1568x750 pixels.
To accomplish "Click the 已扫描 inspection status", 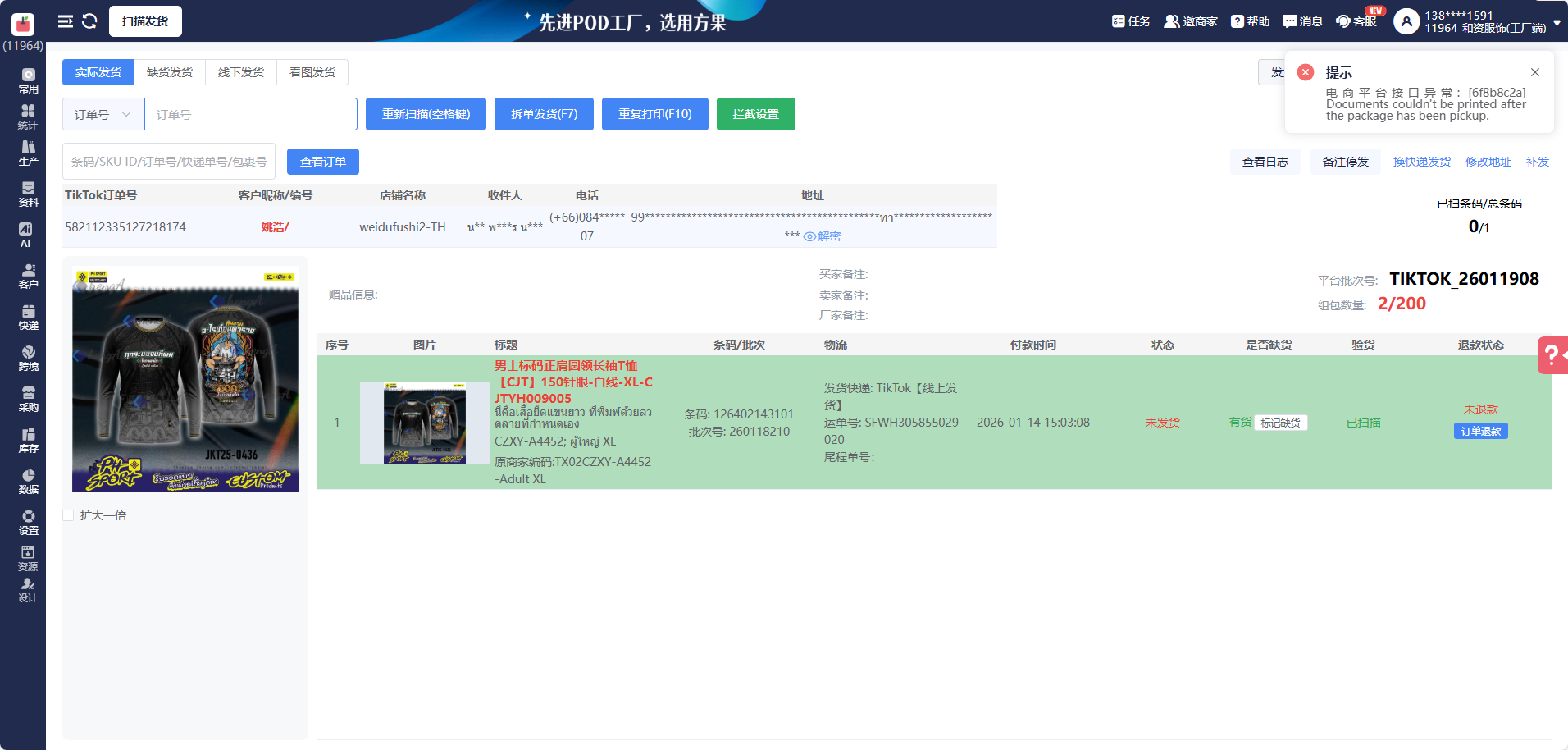I will (1363, 423).
